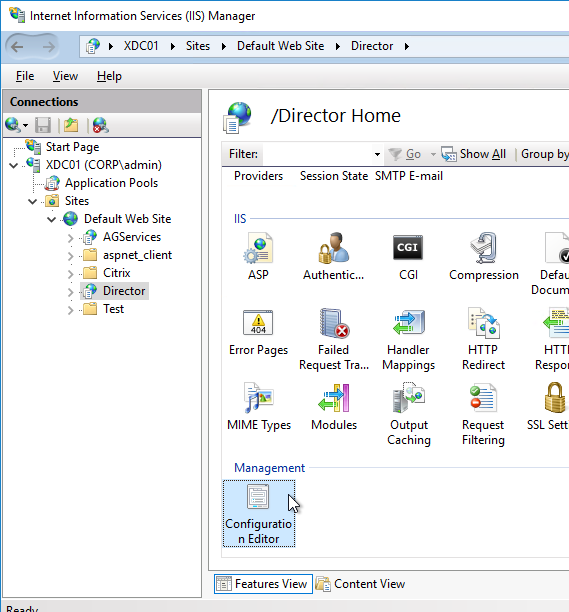Click the Providers feature label
Viewport: 569px width, 612px height.
coord(258,176)
